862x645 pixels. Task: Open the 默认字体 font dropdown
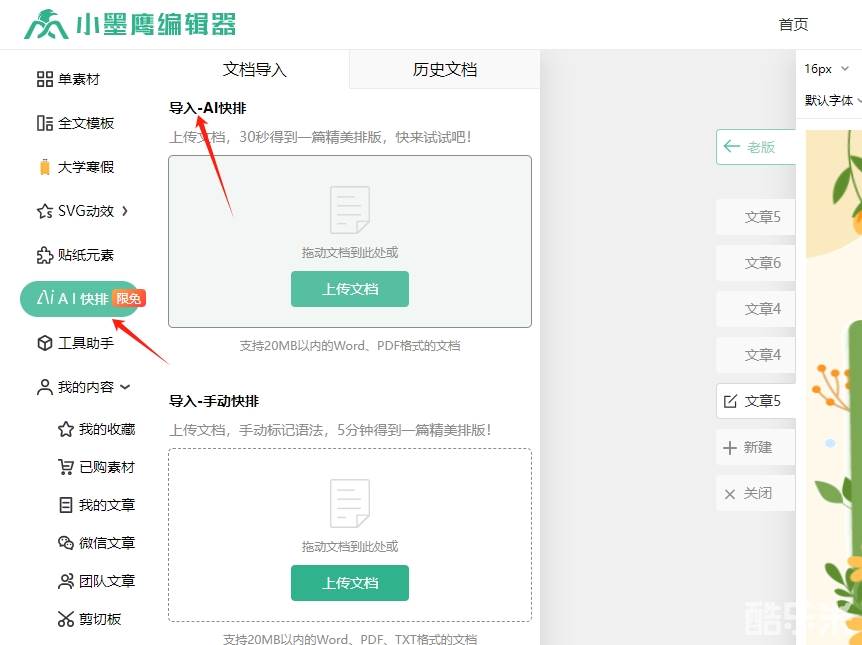click(832, 100)
